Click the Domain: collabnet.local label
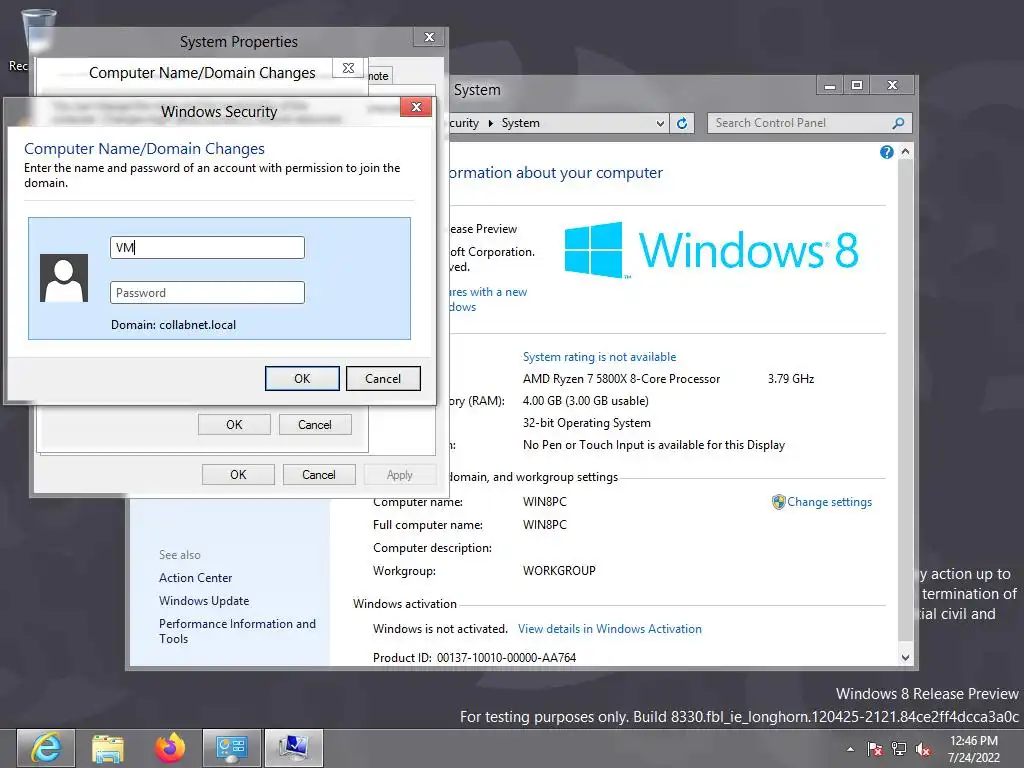Image resolution: width=1024 pixels, height=768 pixels. coord(173,325)
